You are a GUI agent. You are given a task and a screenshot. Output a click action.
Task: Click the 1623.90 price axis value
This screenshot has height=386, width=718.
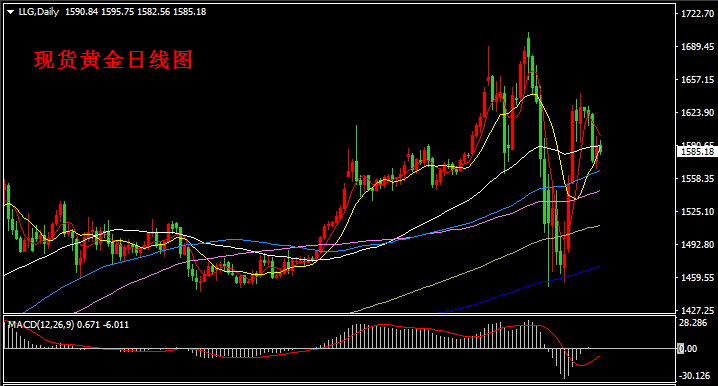pyautogui.click(x=697, y=113)
